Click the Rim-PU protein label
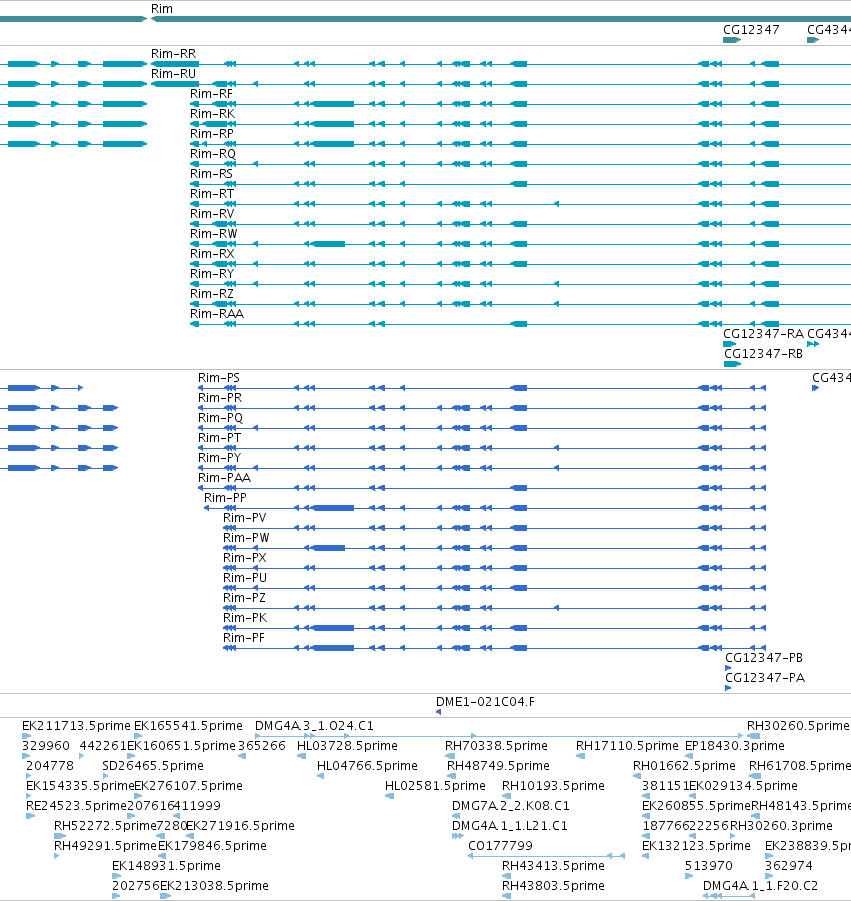The height and width of the screenshot is (901, 851). point(245,578)
